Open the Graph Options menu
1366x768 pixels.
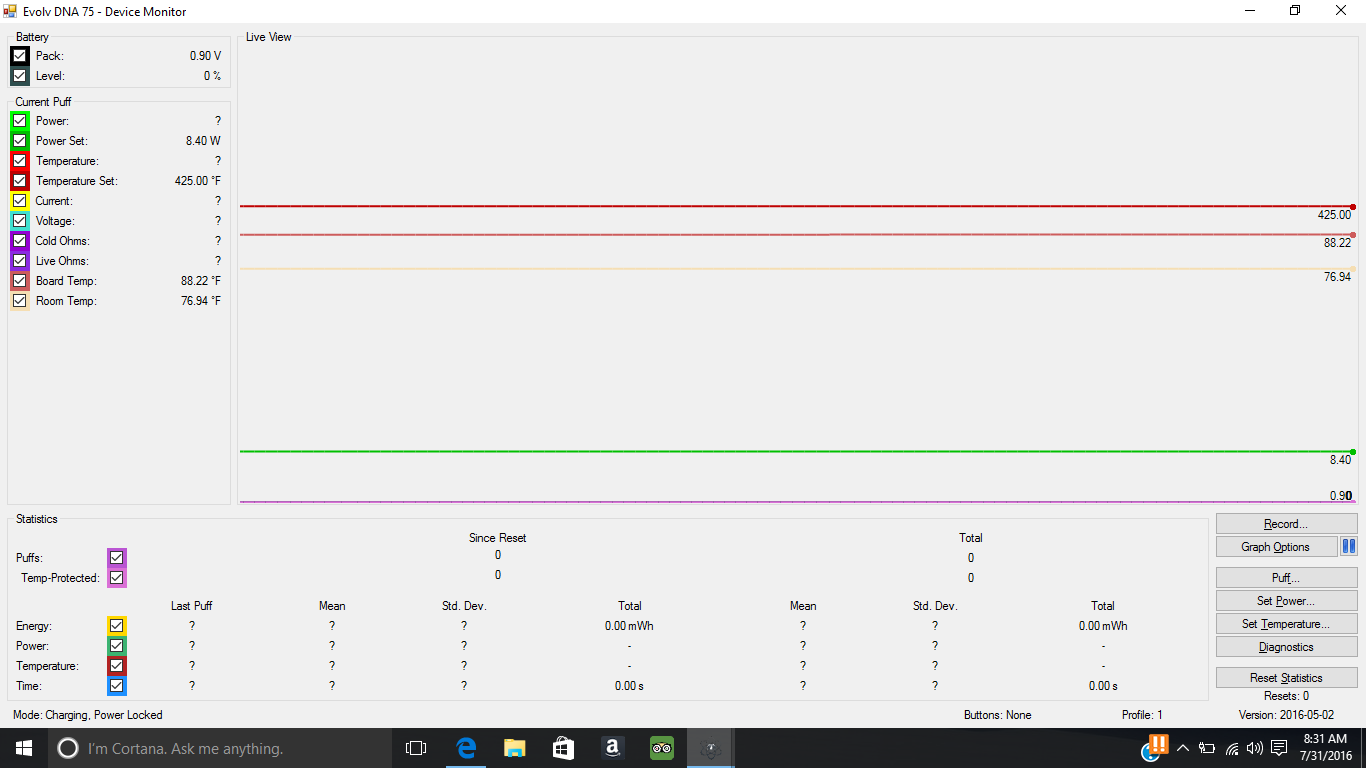pyautogui.click(x=1276, y=547)
